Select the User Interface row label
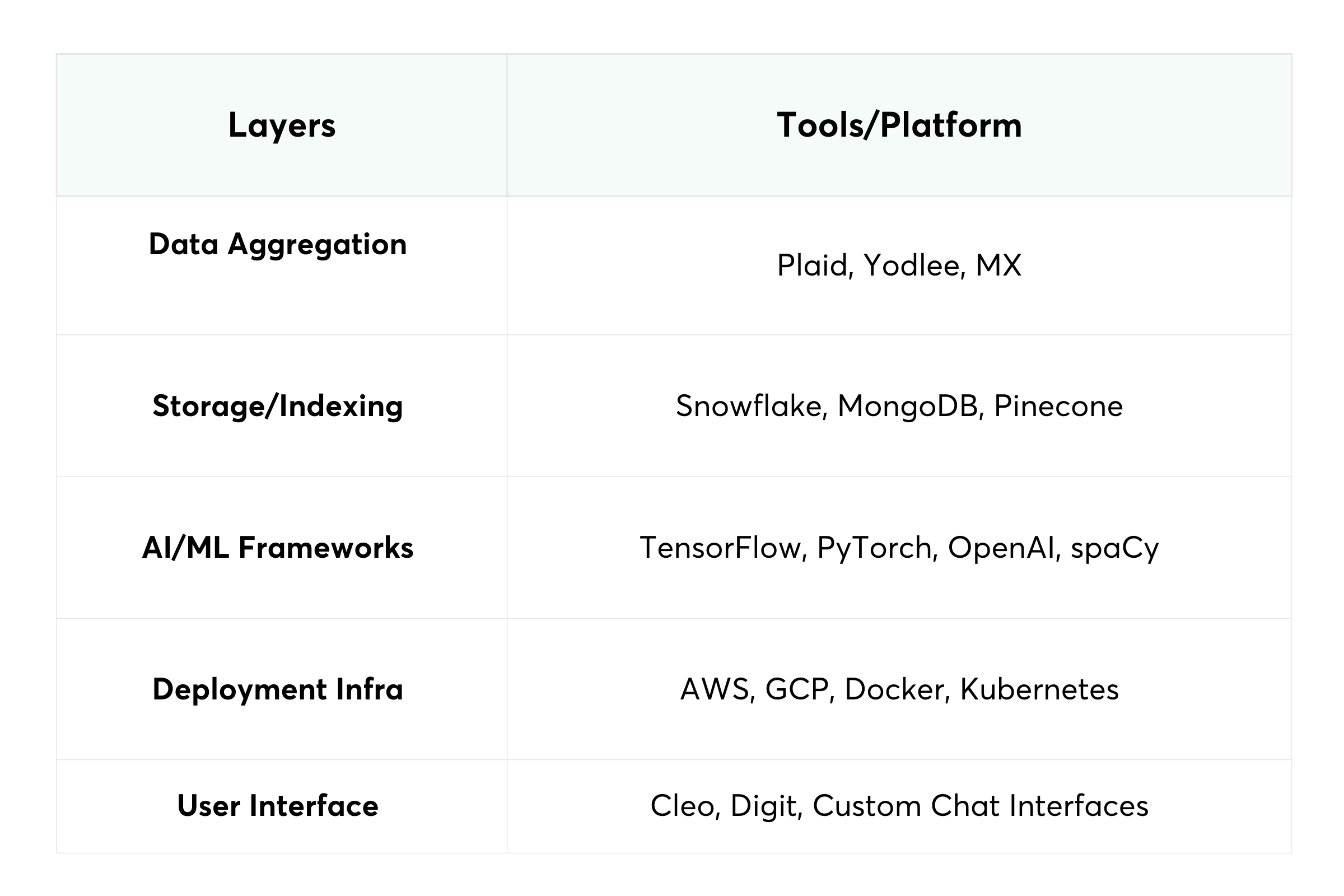This screenshot has height=896, width=1344. coord(278,806)
